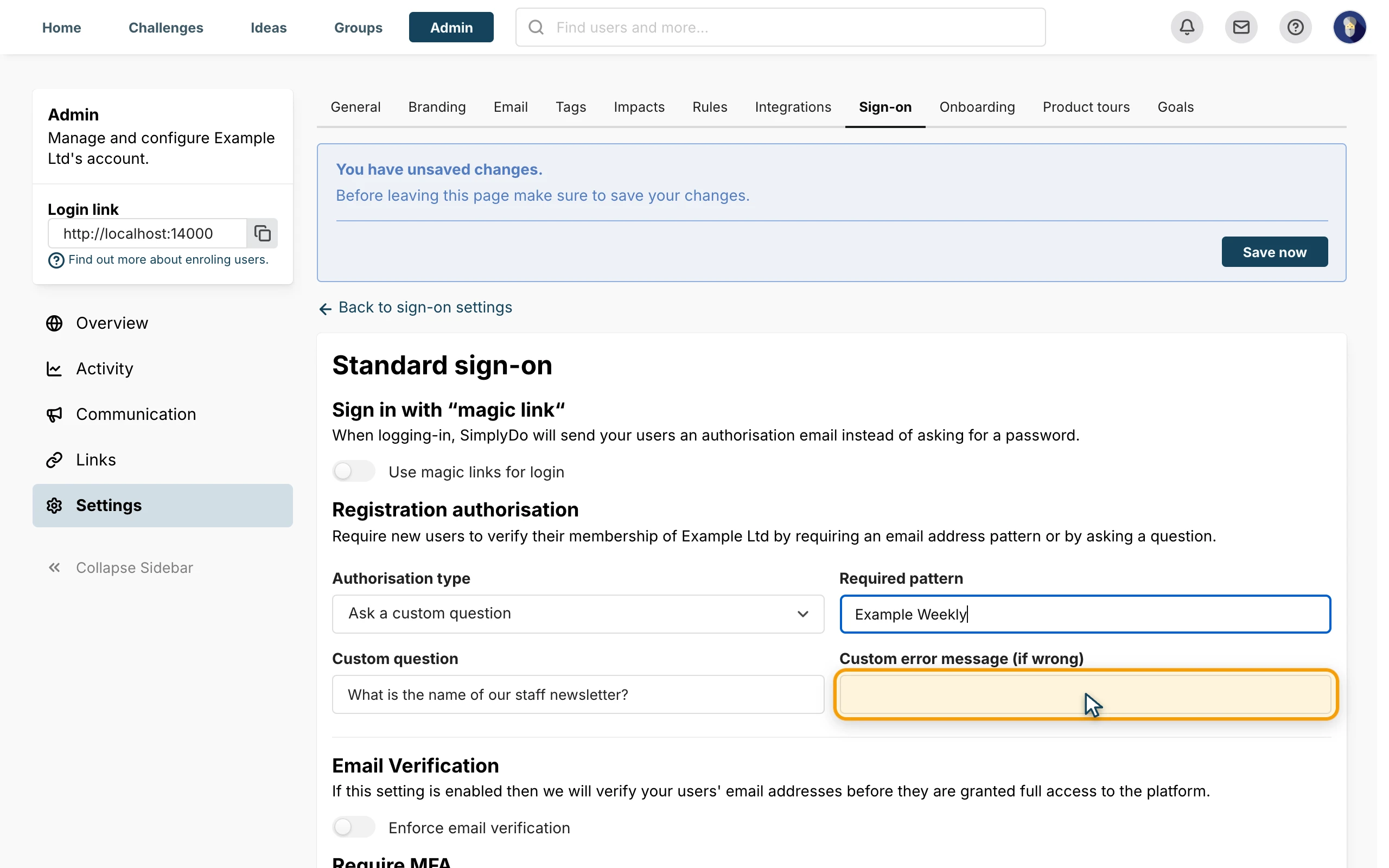Click the Custom question input field
The width and height of the screenshot is (1389, 868).
click(578, 694)
